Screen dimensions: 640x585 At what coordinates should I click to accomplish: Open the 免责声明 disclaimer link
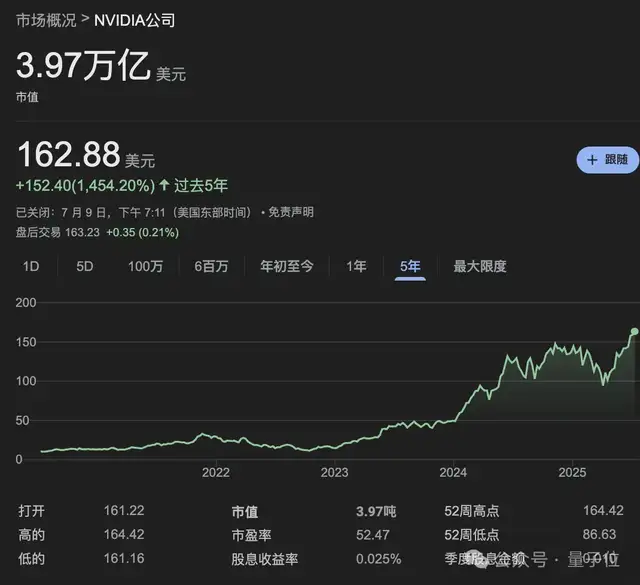pyautogui.click(x=290, y=212)
